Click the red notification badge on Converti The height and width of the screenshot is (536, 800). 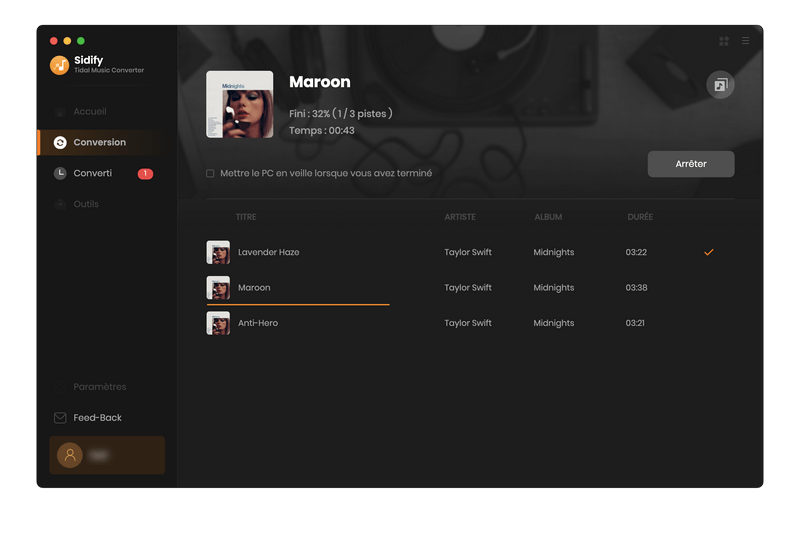[145, 174]
